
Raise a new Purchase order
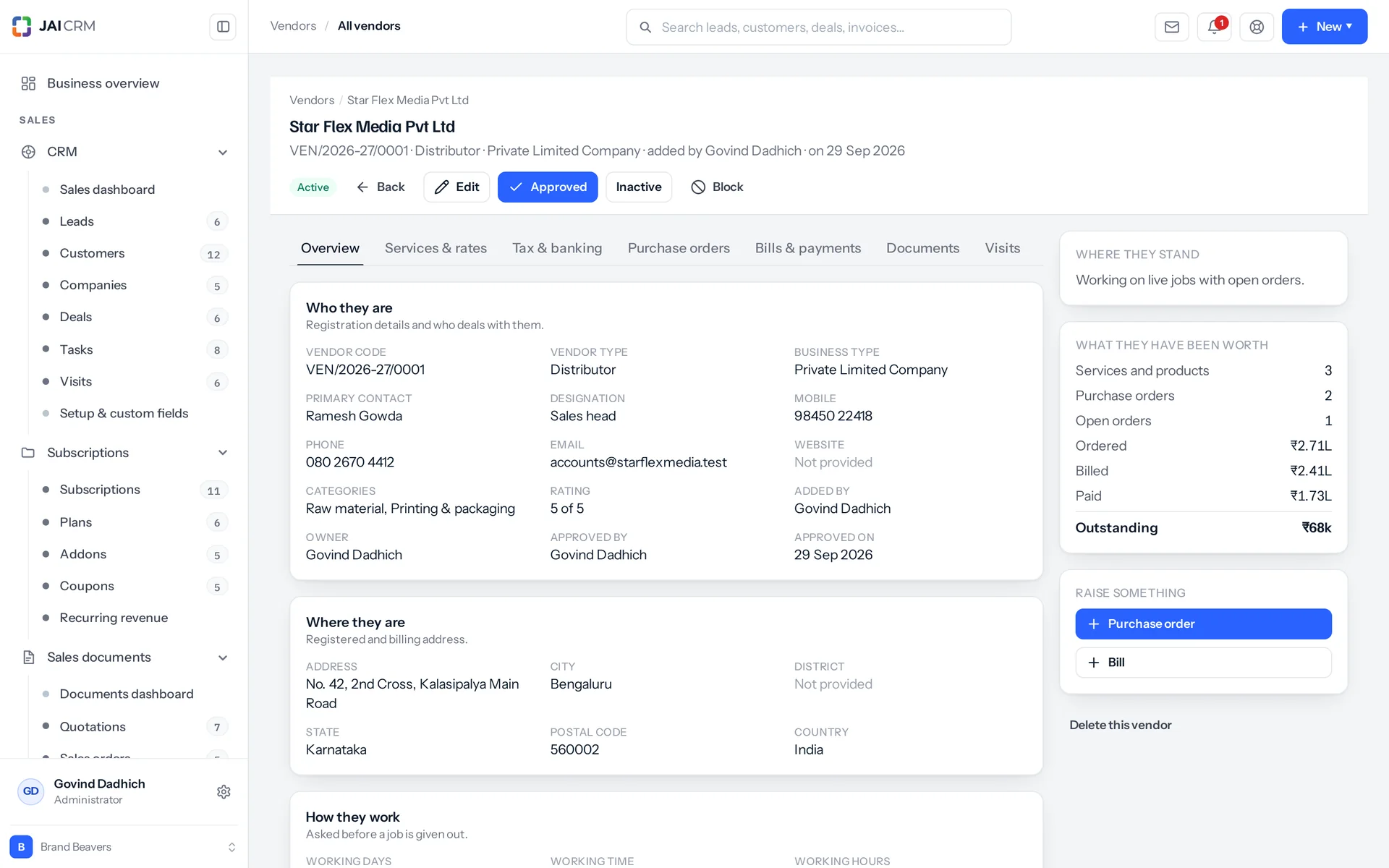[x=1203, y=624]
